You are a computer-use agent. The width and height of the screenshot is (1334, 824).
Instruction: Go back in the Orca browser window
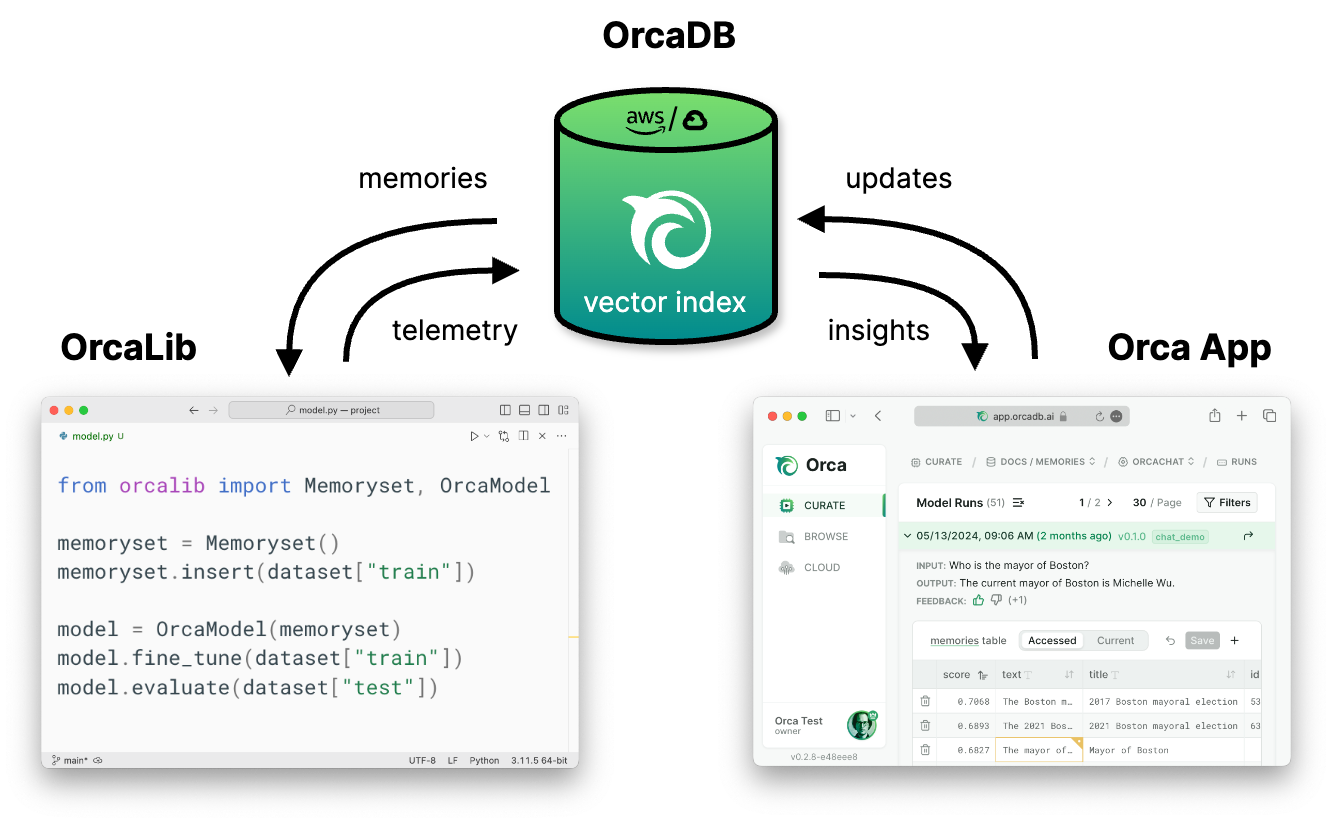[x=878, y=416]
